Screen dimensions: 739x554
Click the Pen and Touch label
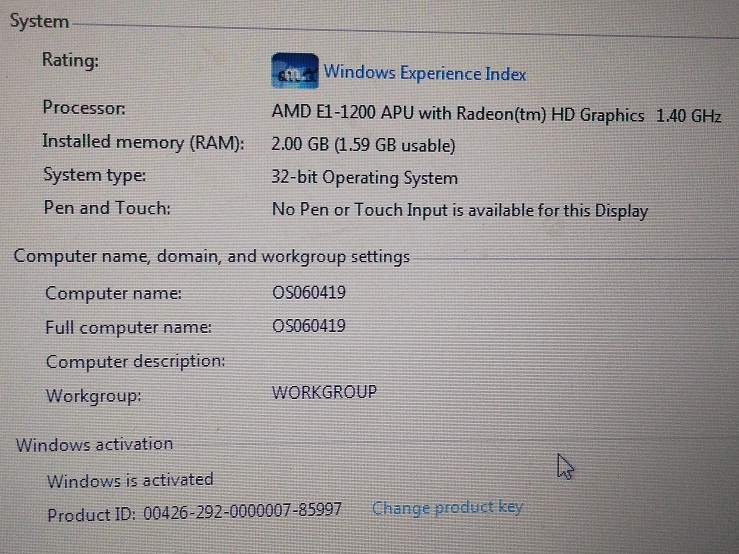coord(107,208)
